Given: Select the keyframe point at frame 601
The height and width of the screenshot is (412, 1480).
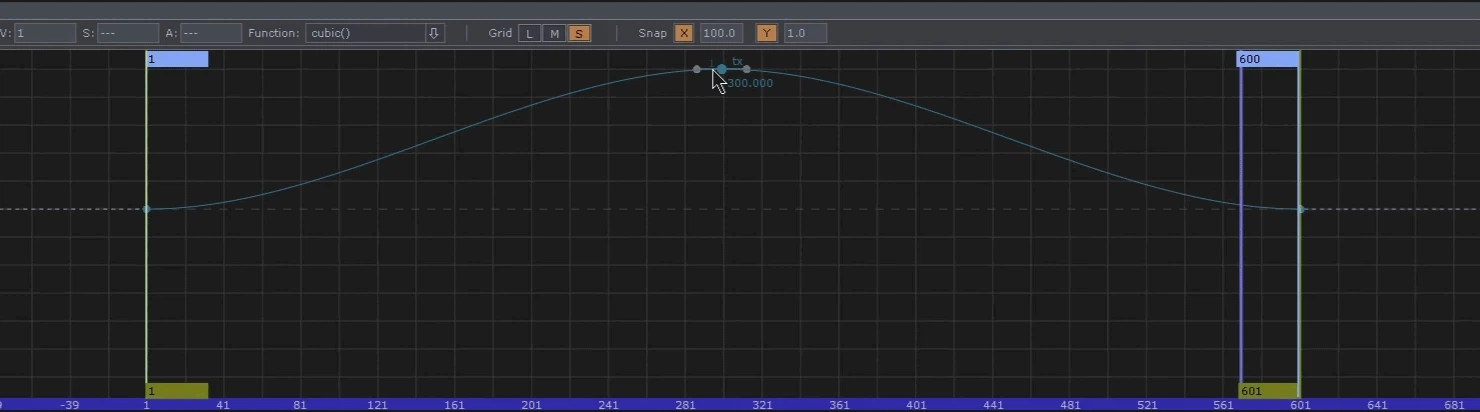Looking at the screenshot, I should [x=1301, y=209].
